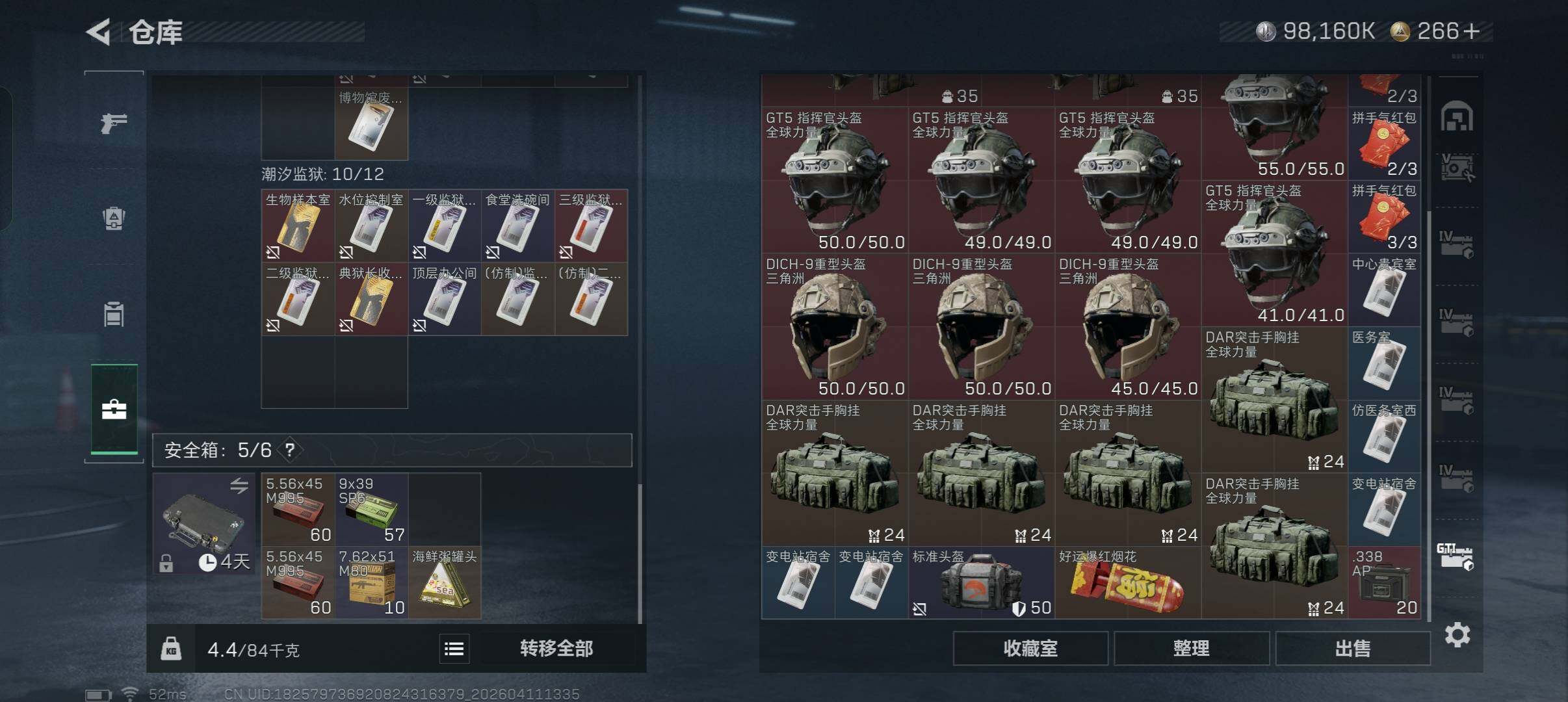Select the backpack category sidebar icon
Image resolution: width=1568 pixels, height=702 pixels.
(x=114, y=218)
